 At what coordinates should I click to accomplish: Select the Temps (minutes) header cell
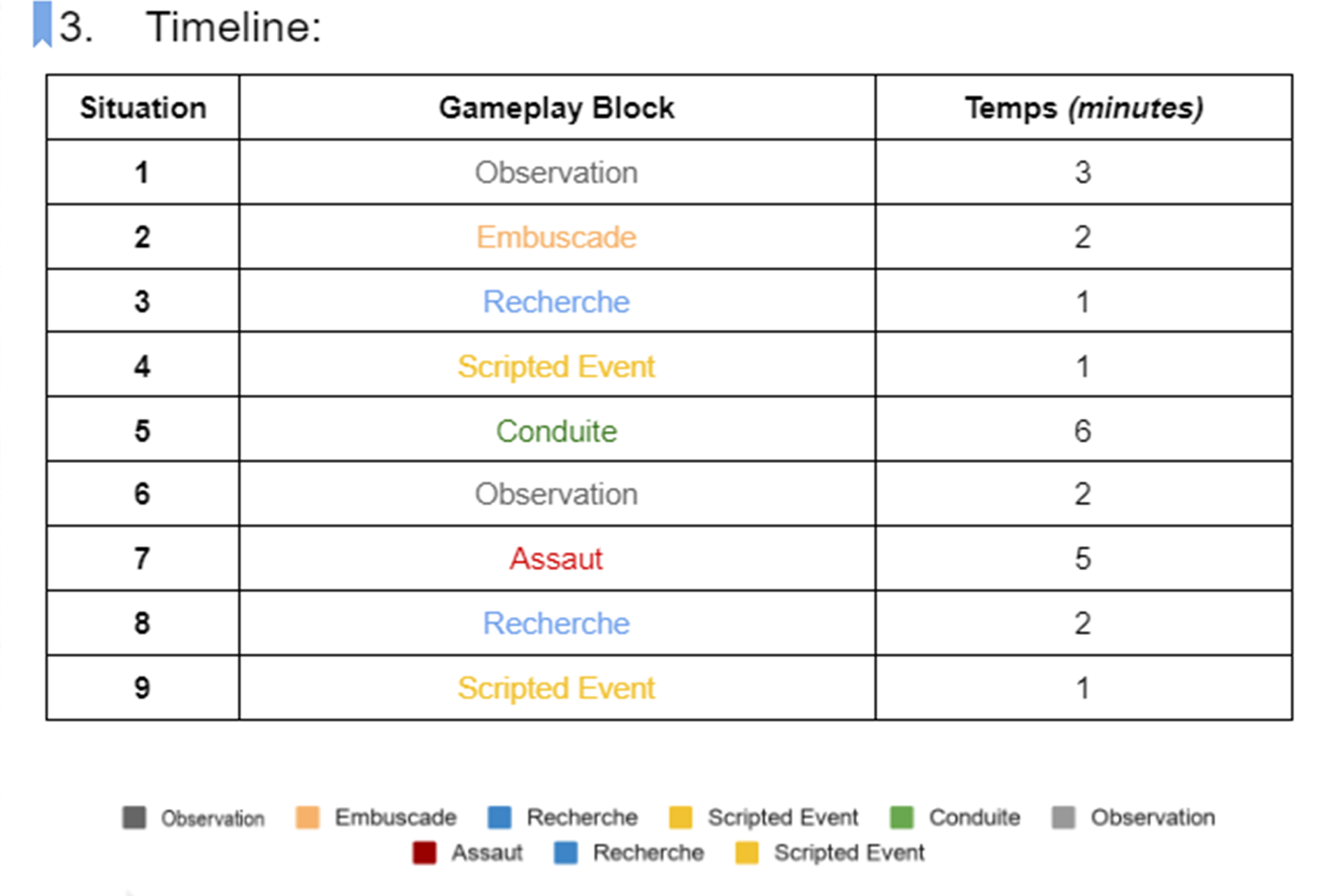tap(1083, 108)
